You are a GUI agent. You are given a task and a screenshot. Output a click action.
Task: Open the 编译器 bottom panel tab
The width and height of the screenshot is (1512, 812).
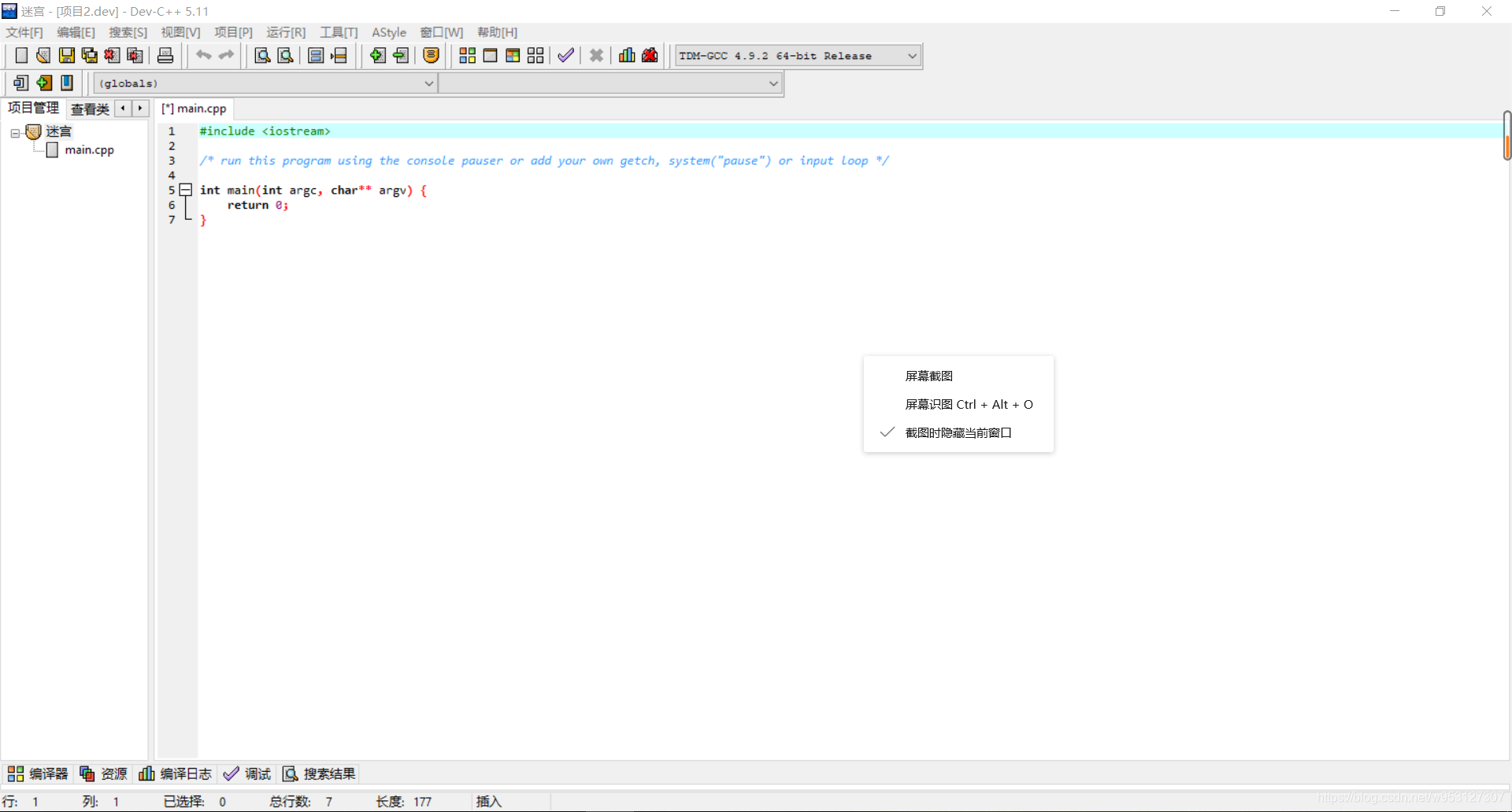38,774
